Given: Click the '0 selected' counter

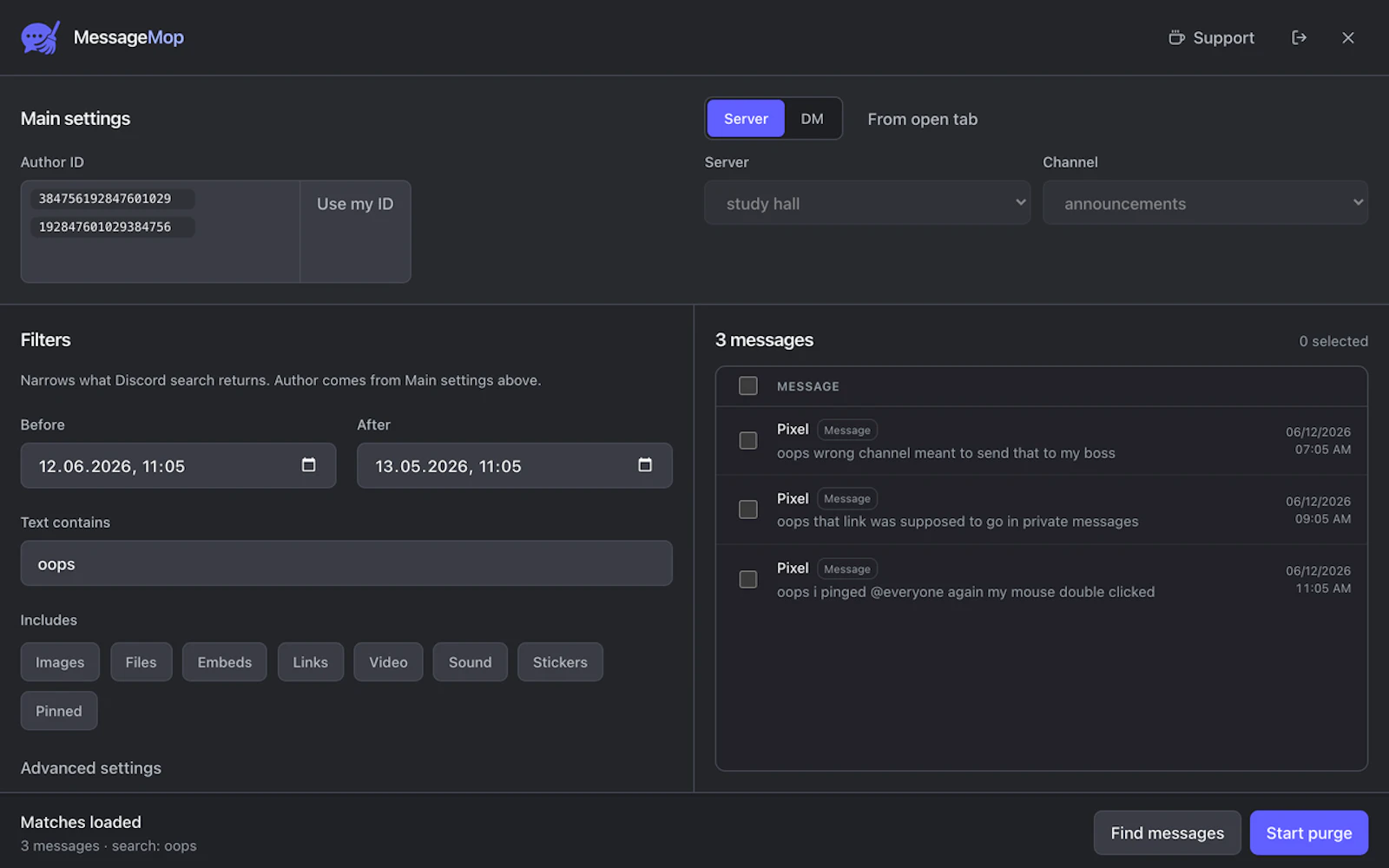Looking at the screenshot, I should click(x=1333, y=341).
